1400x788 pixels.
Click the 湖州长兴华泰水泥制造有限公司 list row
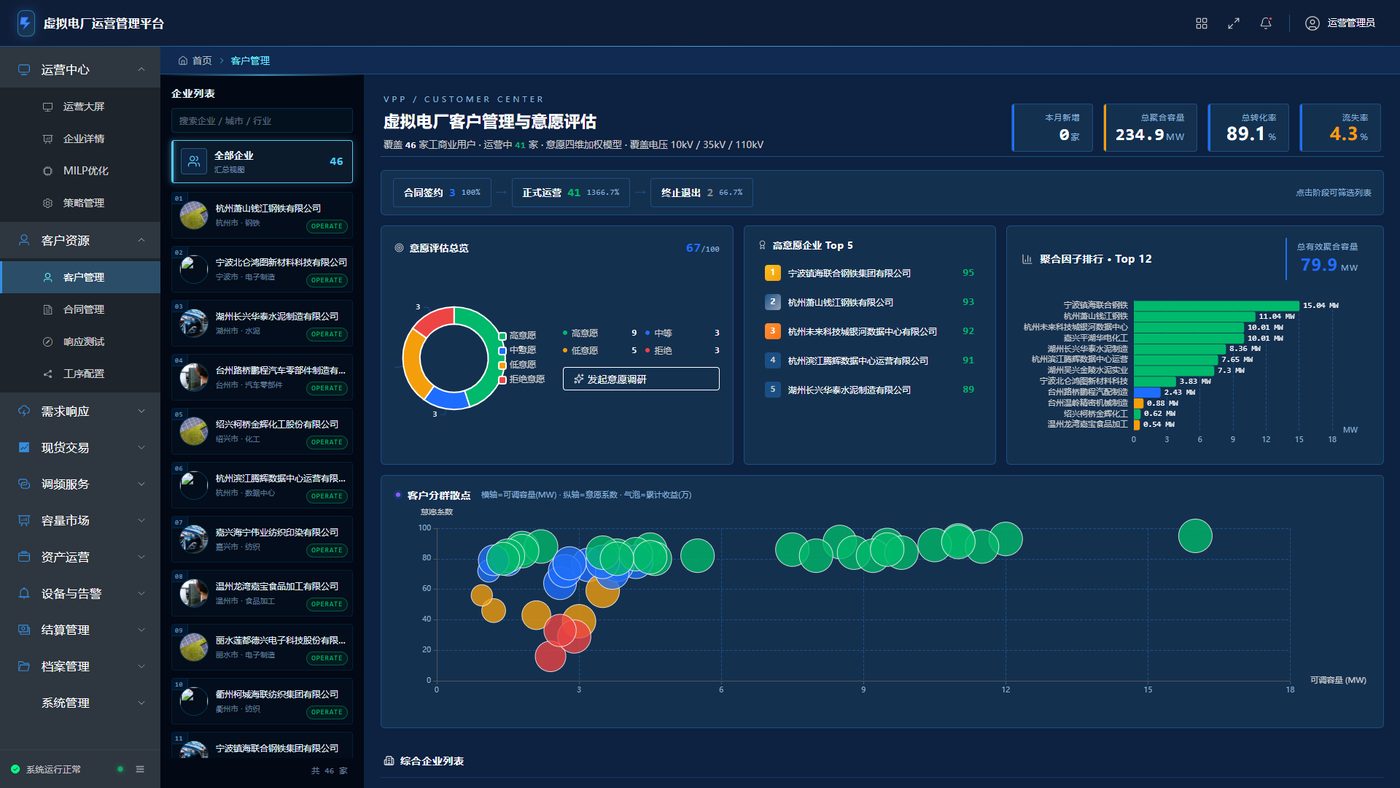tap(262, 323)
